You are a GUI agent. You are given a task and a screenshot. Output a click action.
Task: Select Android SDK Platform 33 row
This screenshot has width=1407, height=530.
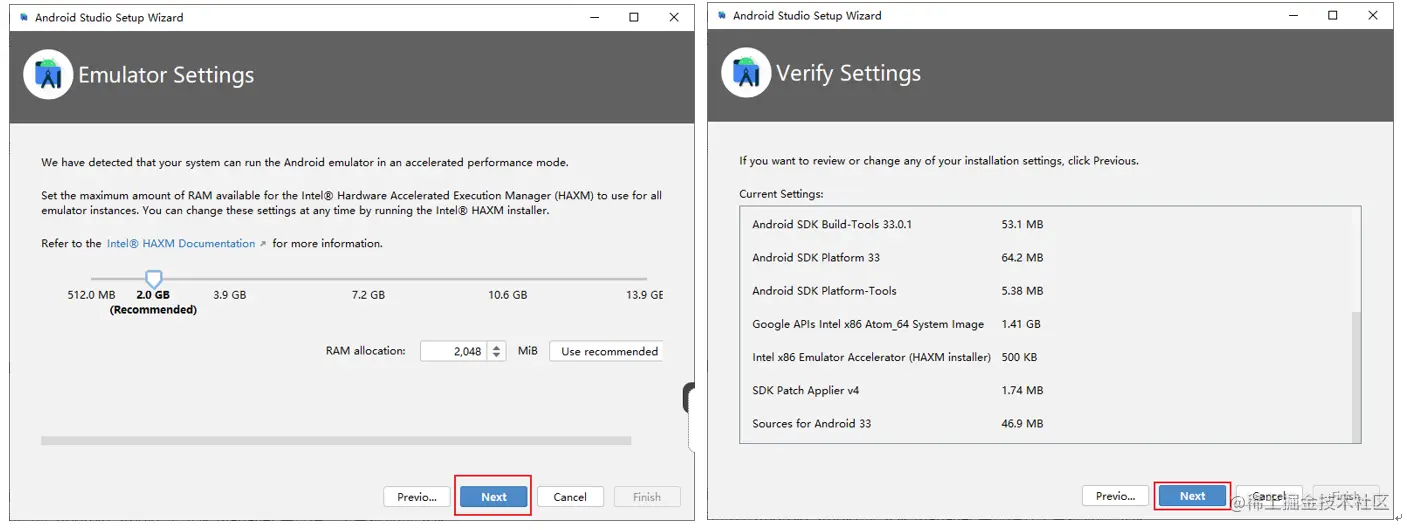click(x=1044, y=257)
